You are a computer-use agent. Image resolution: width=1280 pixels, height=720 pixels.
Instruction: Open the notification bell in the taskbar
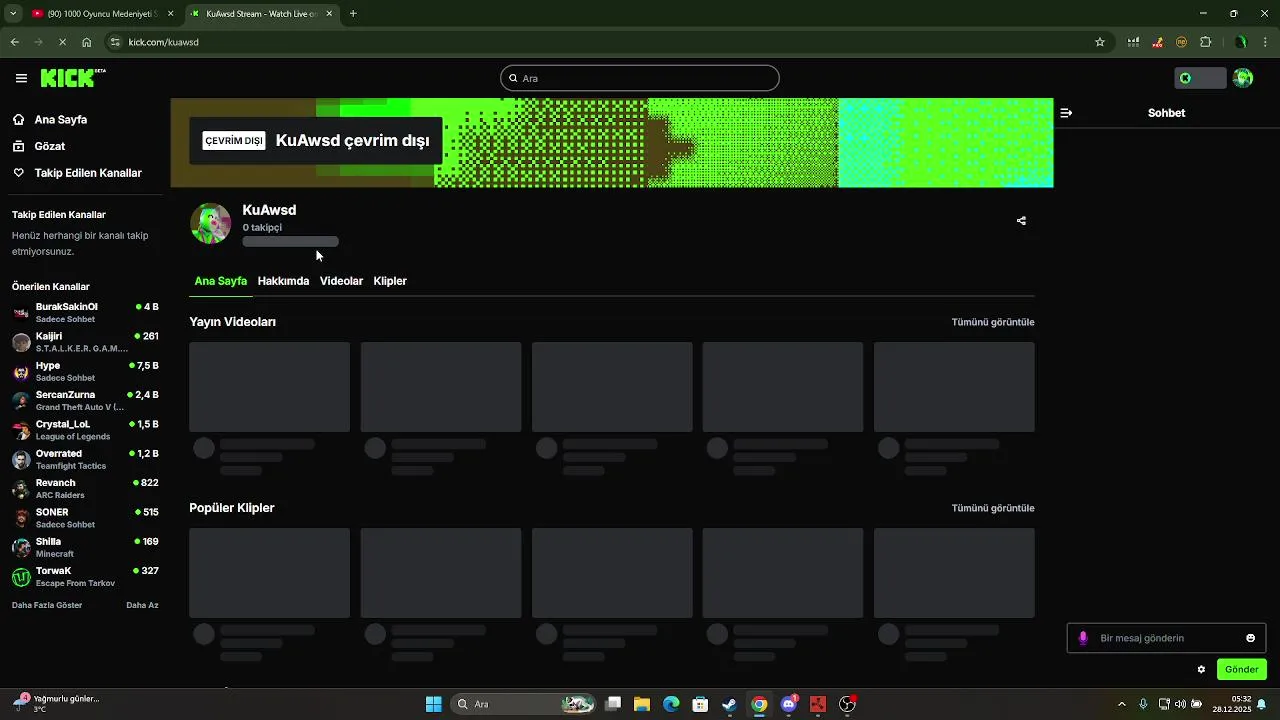[1262, 704]
